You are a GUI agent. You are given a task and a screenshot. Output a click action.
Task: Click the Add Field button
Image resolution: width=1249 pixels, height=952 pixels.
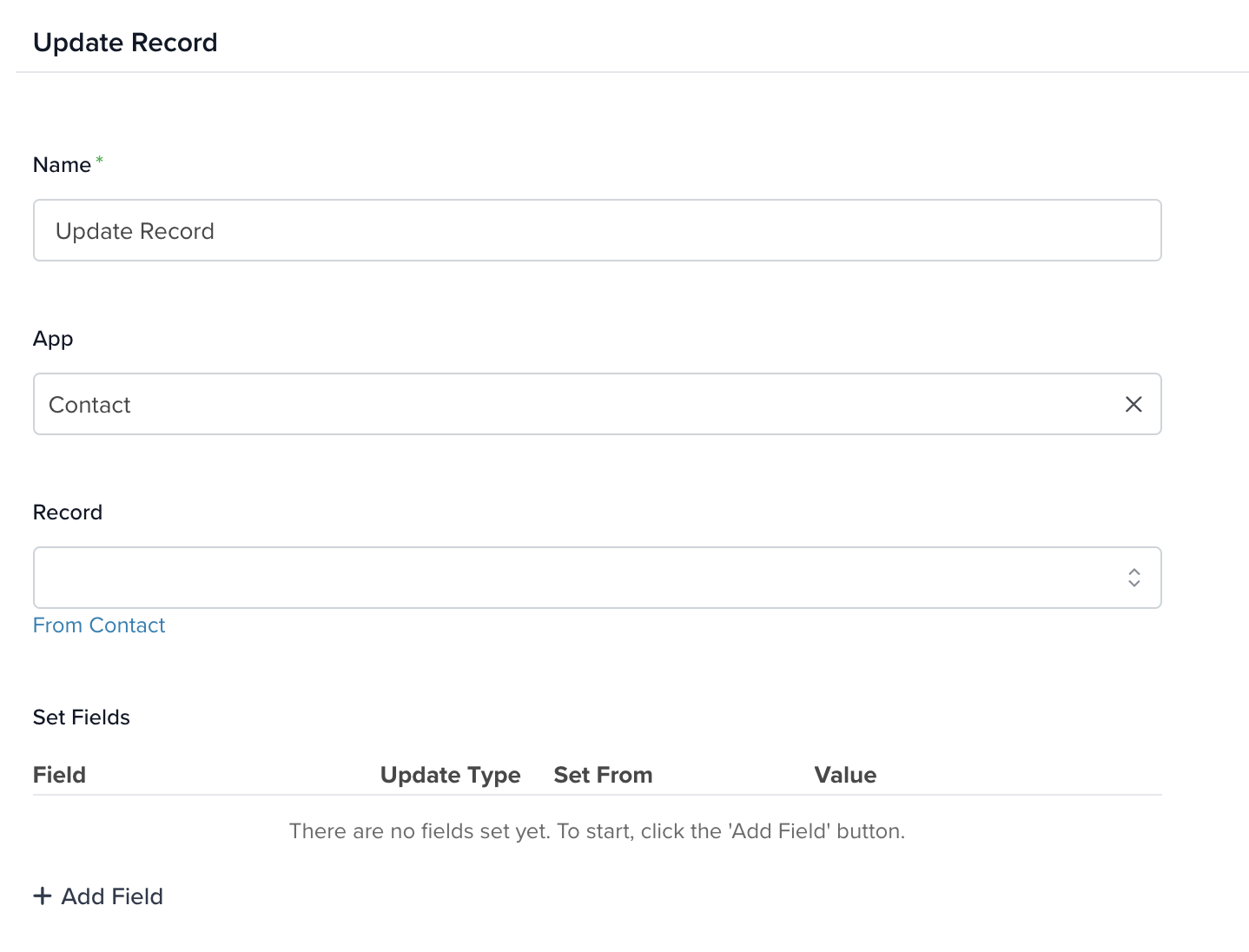[x=98, y=896]
